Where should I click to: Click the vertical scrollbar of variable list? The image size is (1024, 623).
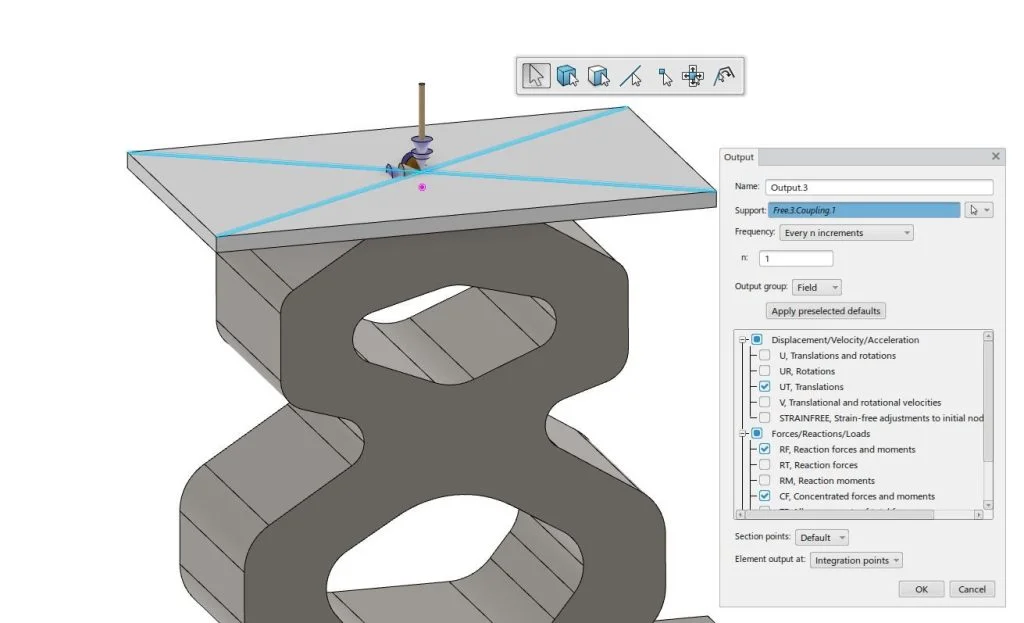tap(988, 400)
